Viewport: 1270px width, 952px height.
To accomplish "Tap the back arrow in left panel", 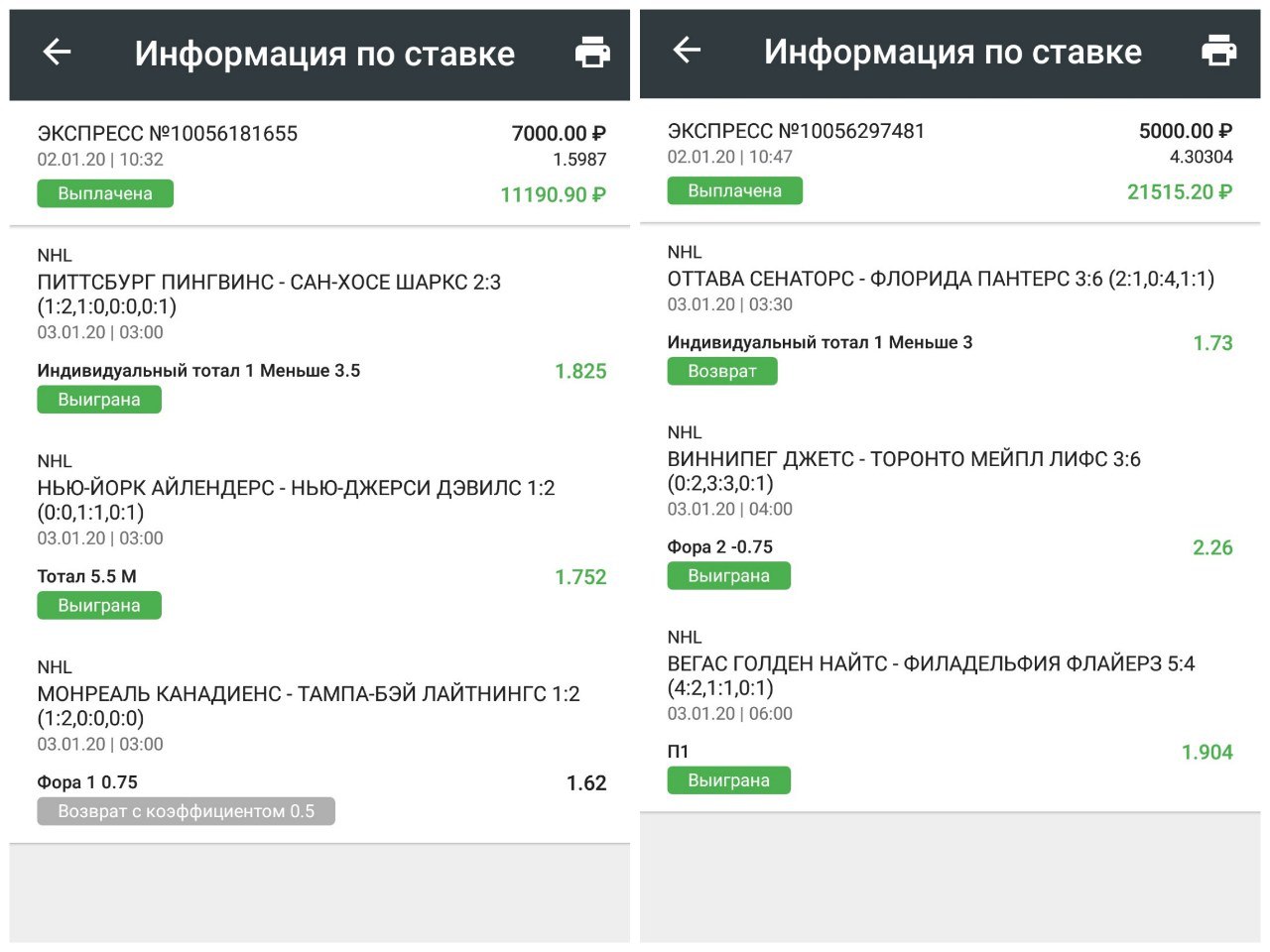I will pos(58,53).
